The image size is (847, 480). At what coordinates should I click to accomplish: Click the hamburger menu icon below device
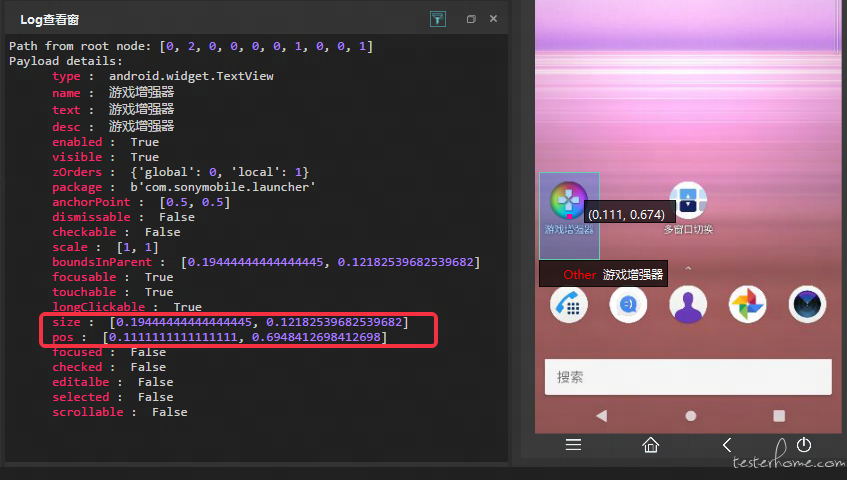(573, 445)
